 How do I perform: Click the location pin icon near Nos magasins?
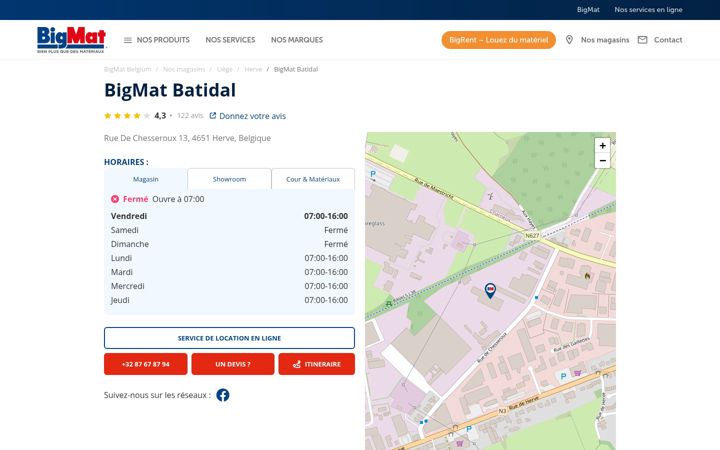(x=569, y=40)
